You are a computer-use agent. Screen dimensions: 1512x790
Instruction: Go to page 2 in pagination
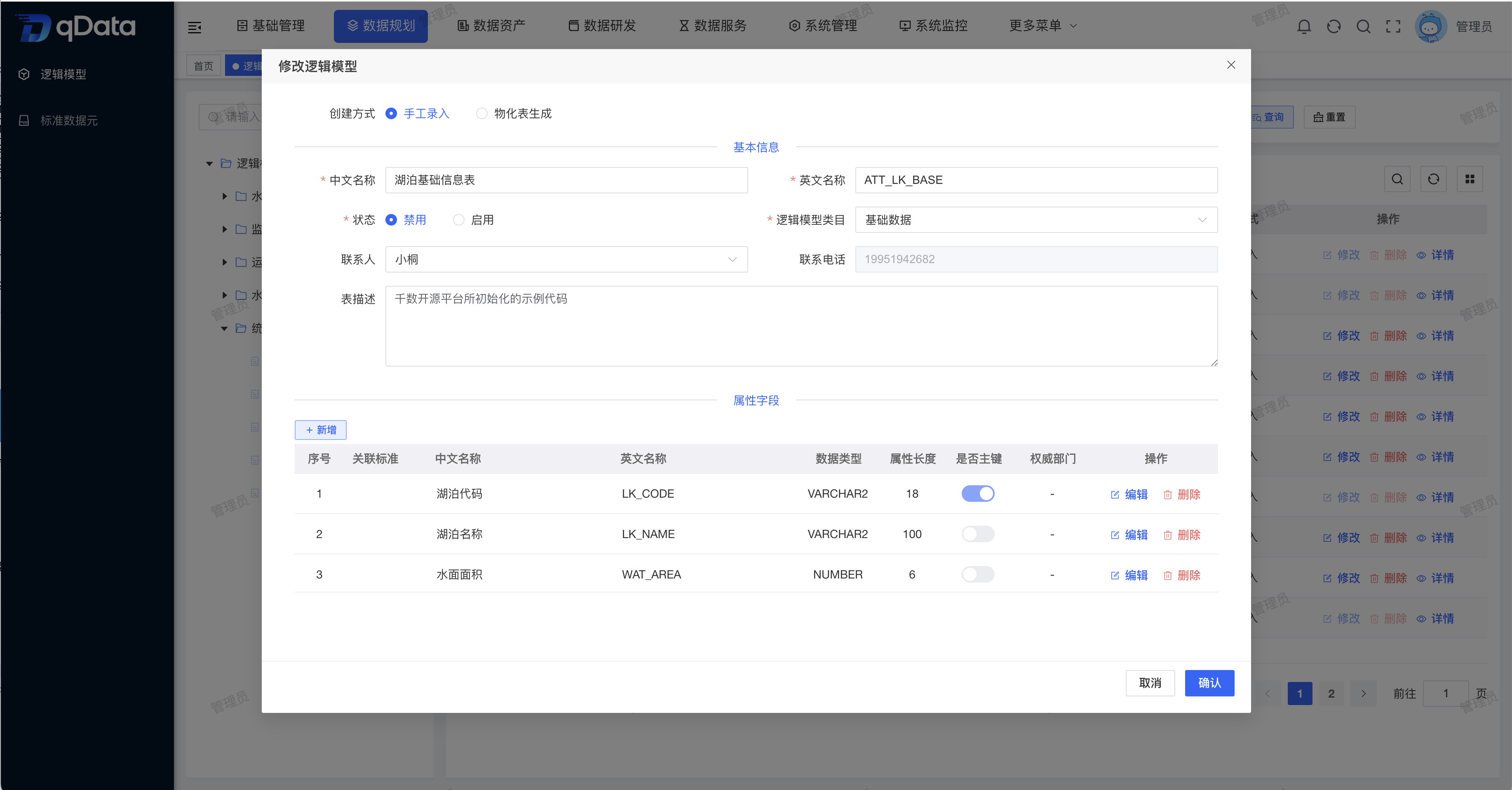[1331, 694]
